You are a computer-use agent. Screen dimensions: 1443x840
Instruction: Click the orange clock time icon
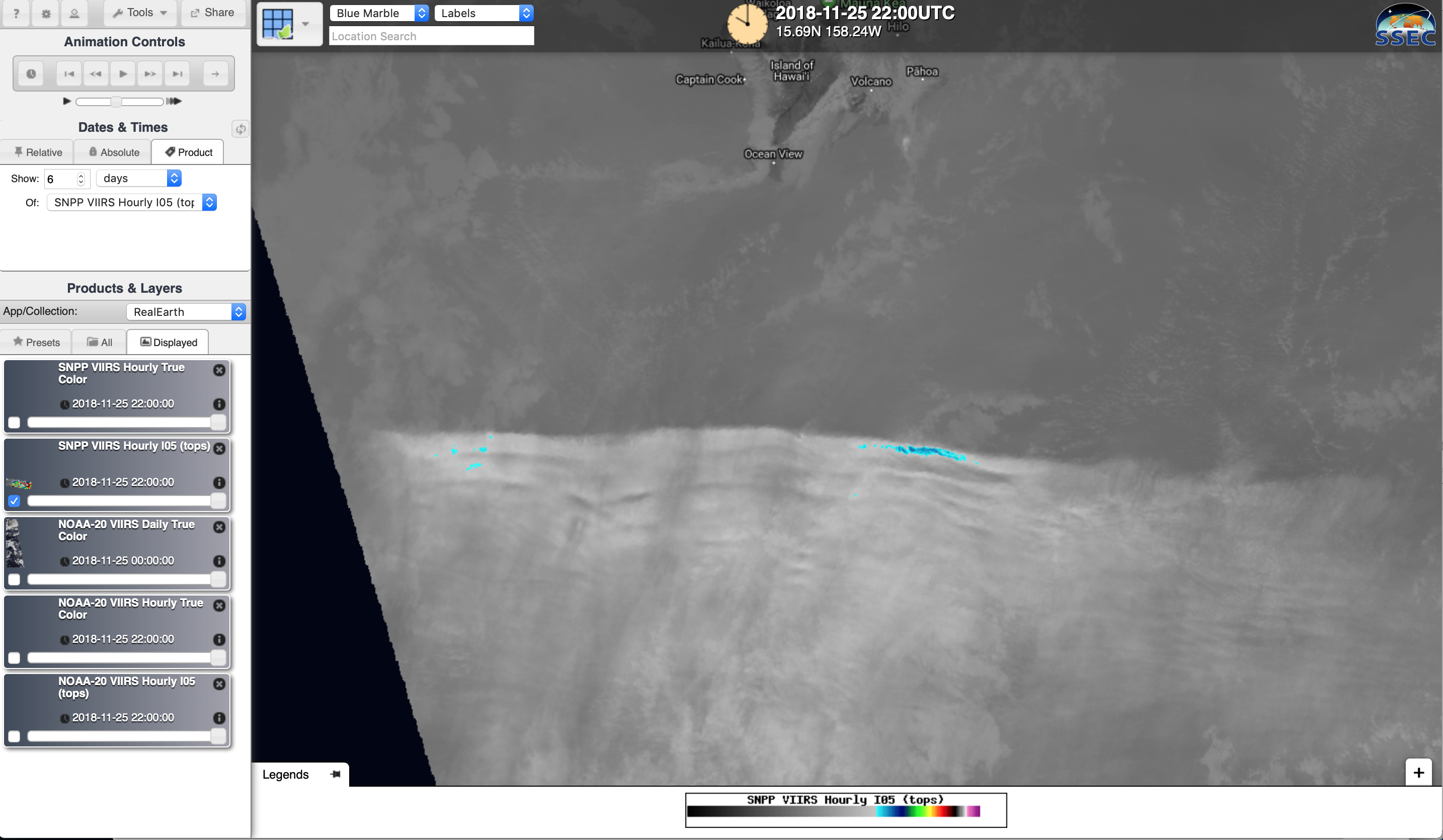pos(747,24)
